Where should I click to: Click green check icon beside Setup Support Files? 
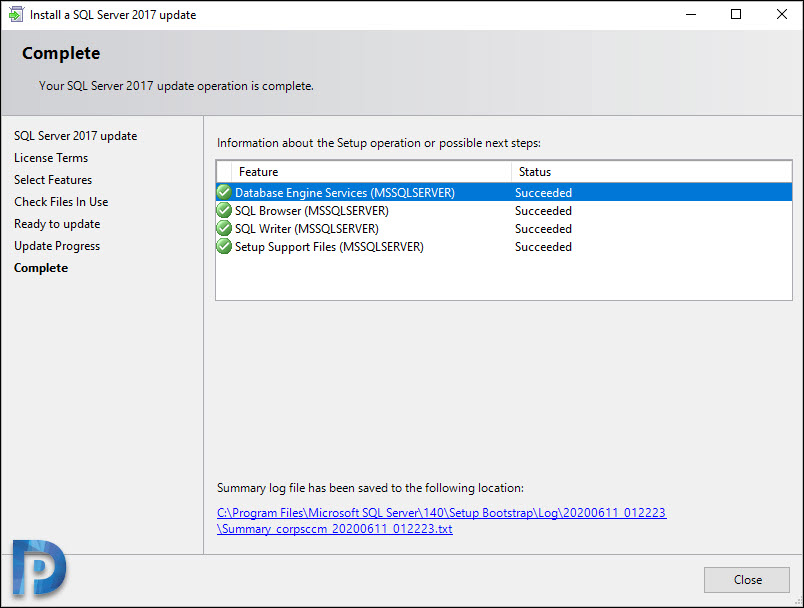coord(224,246)
